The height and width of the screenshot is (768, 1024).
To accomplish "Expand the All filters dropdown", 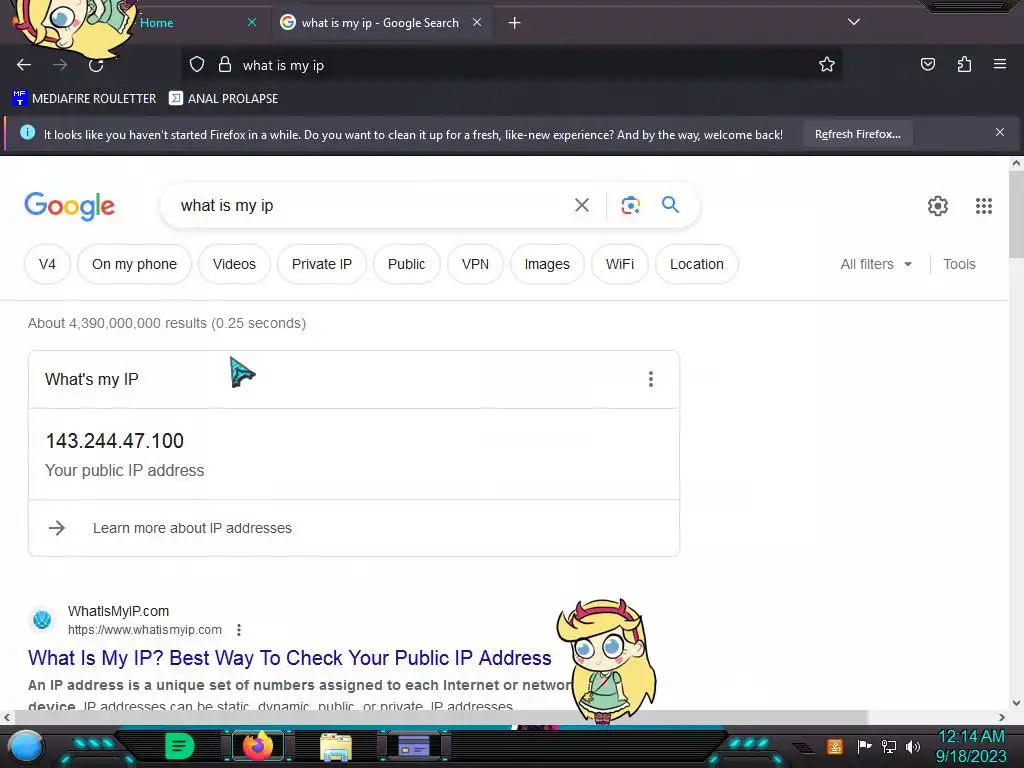I will tap(876, 264).
